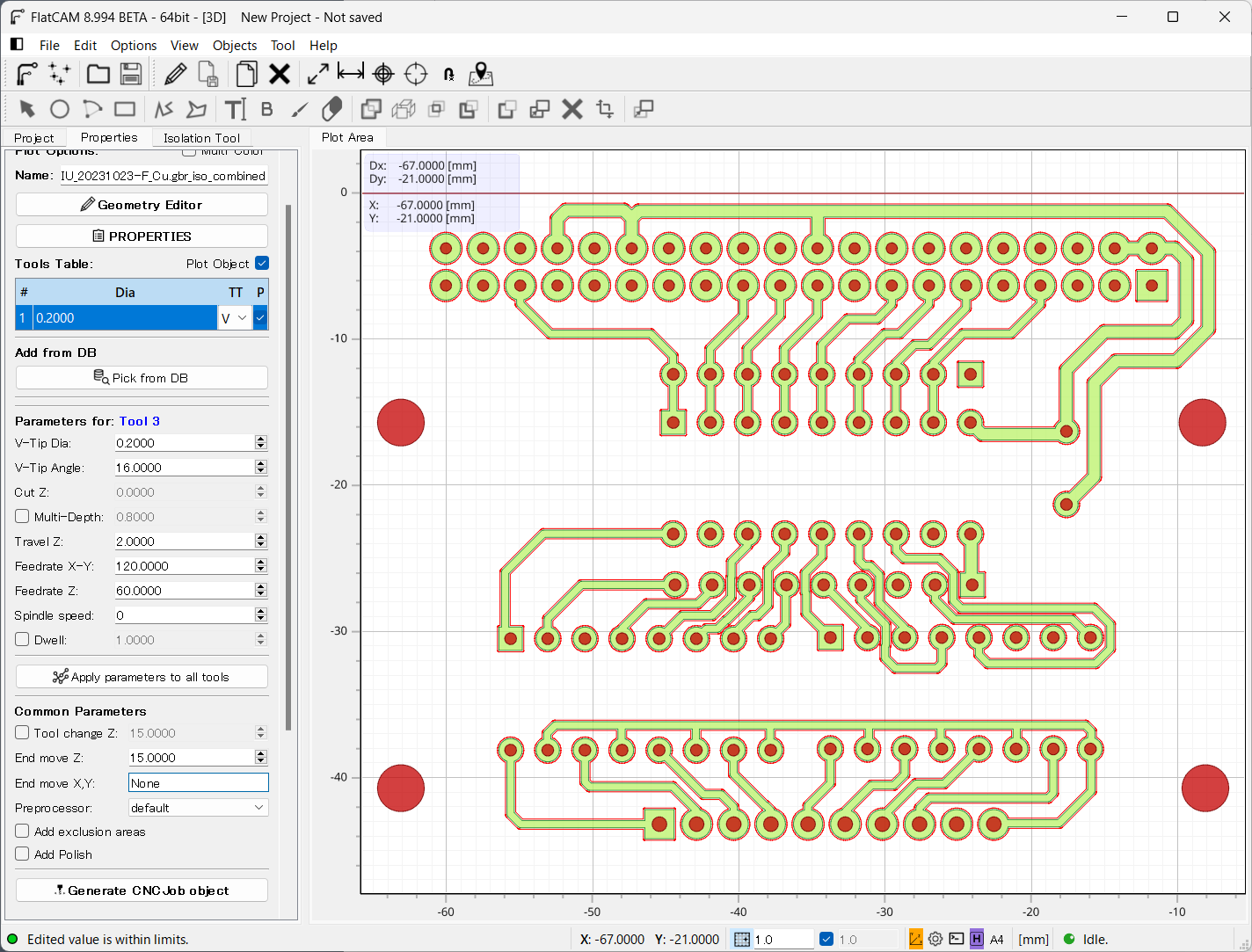
Task: Click the Save Project floppy disk icon
Action: [131, 75]
